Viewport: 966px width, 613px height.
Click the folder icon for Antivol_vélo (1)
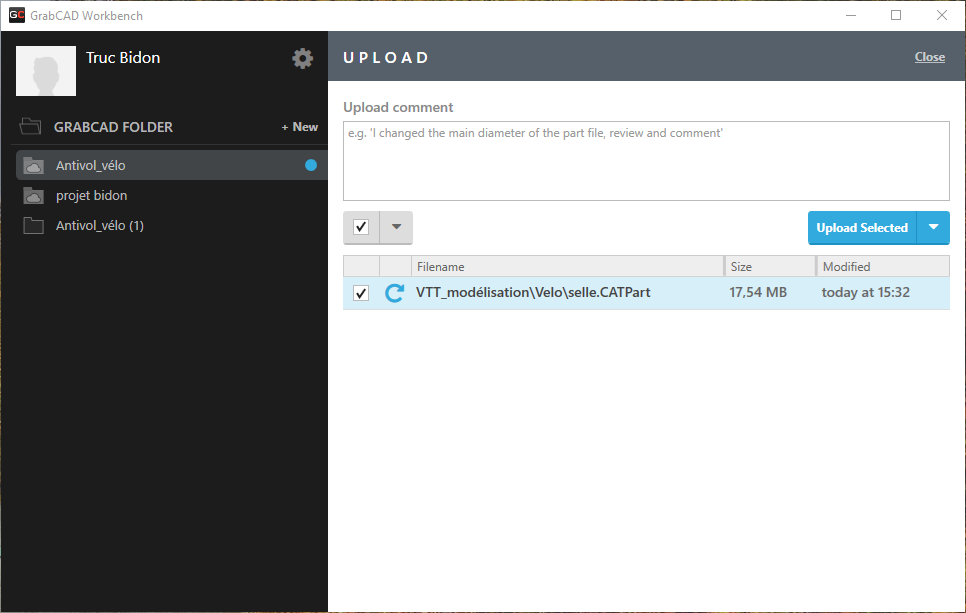(33, 225)
